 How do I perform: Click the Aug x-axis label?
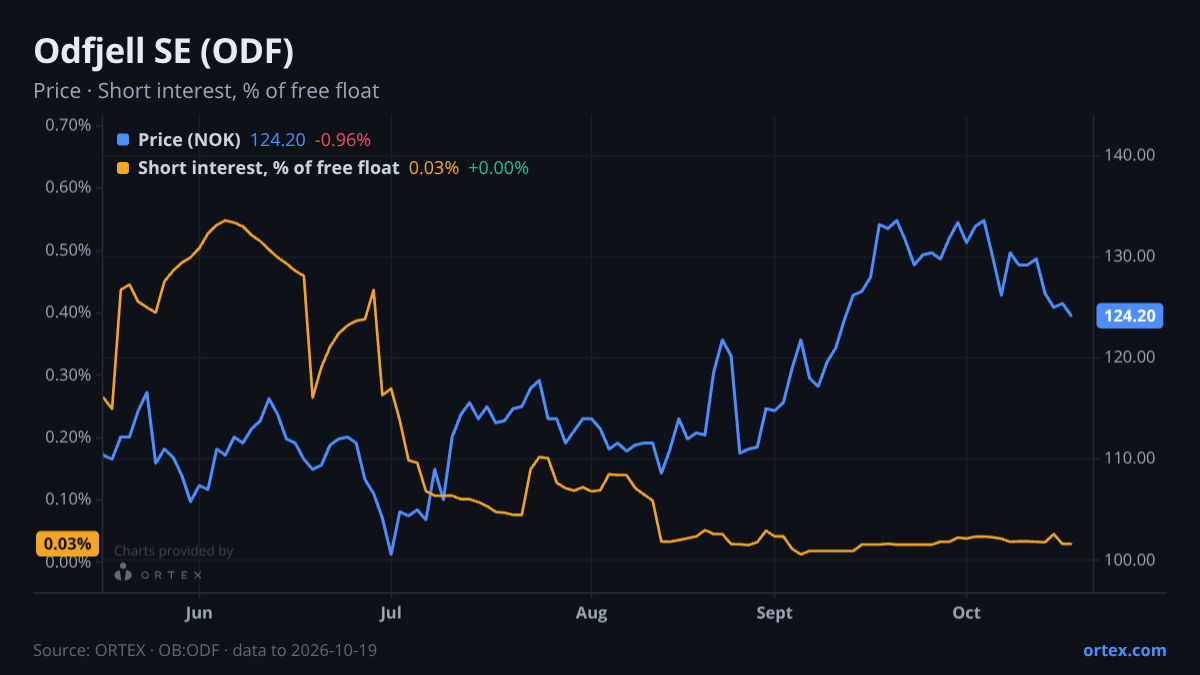(x=591, y=612)
